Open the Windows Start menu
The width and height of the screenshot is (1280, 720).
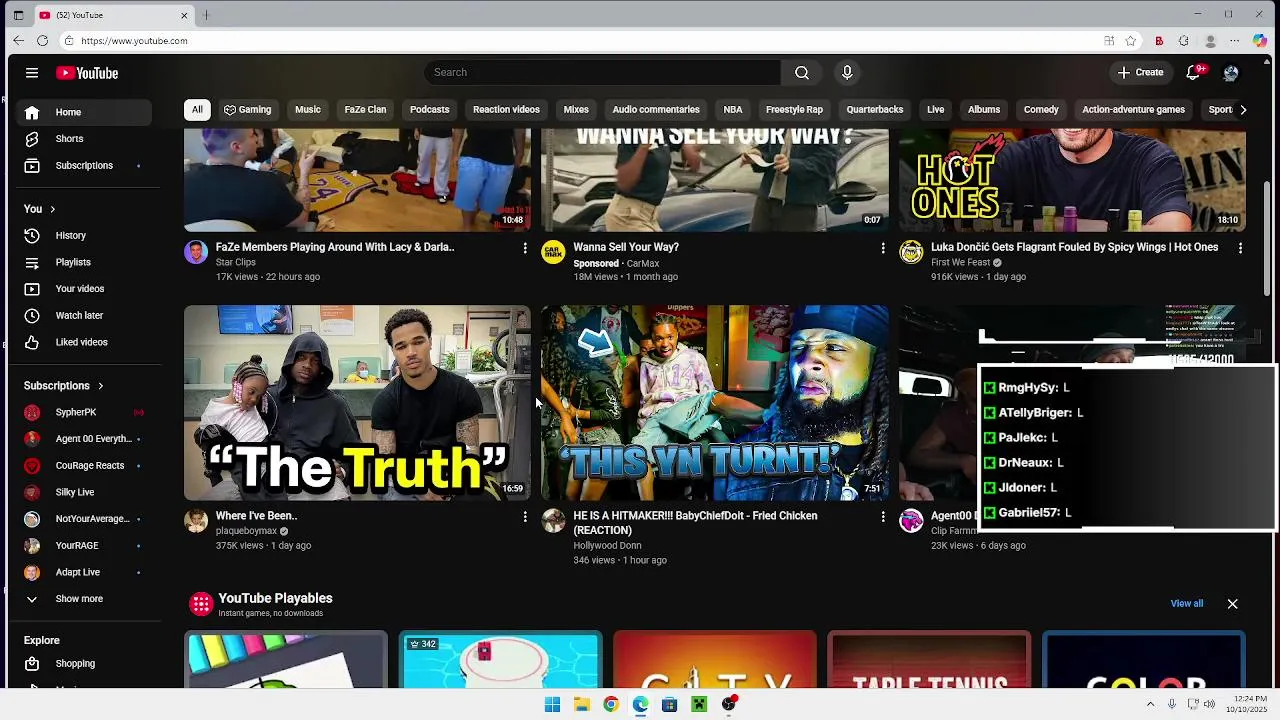552,704
